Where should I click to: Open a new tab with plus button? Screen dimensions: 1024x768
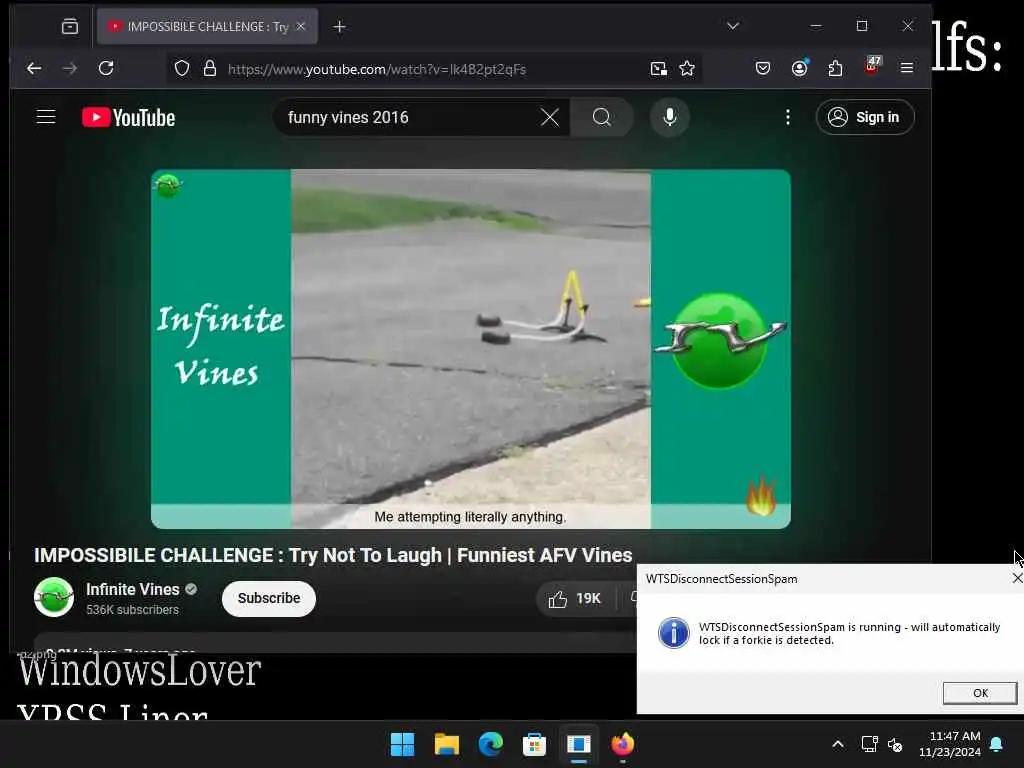tap(339, 27)
